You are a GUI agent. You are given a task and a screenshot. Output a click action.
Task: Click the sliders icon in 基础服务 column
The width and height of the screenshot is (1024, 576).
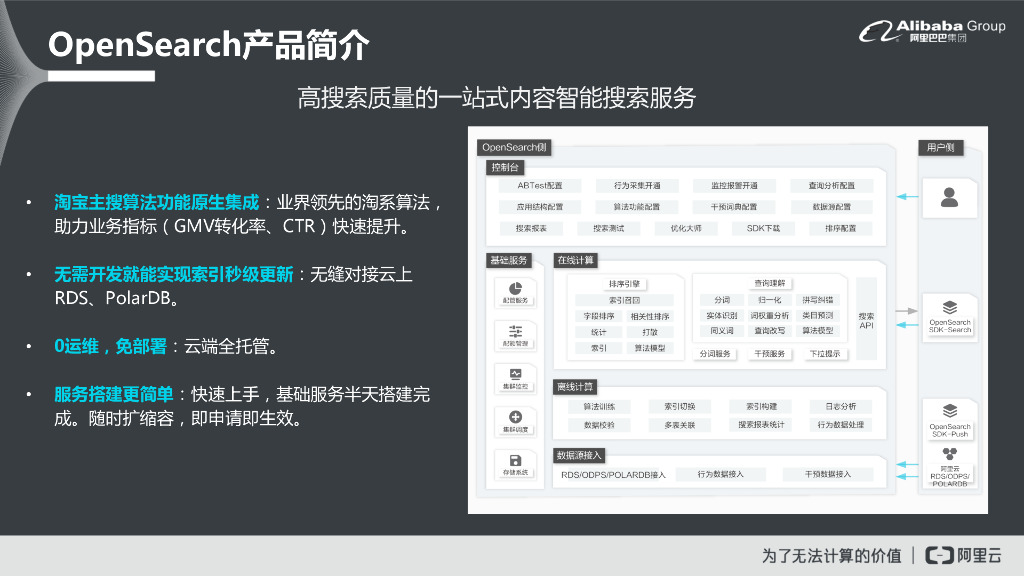[x=515, y=332]
